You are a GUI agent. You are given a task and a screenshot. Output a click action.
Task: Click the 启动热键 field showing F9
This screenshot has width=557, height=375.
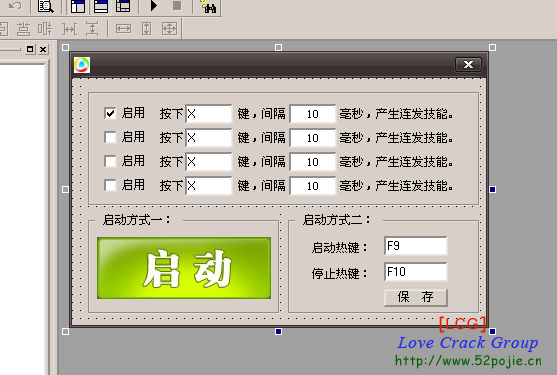[x=416, y=246]
